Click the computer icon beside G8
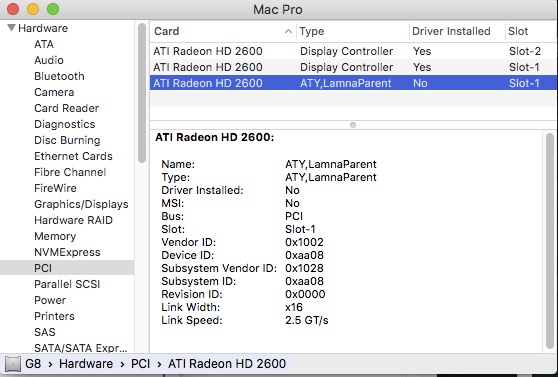 coord(12,364)
